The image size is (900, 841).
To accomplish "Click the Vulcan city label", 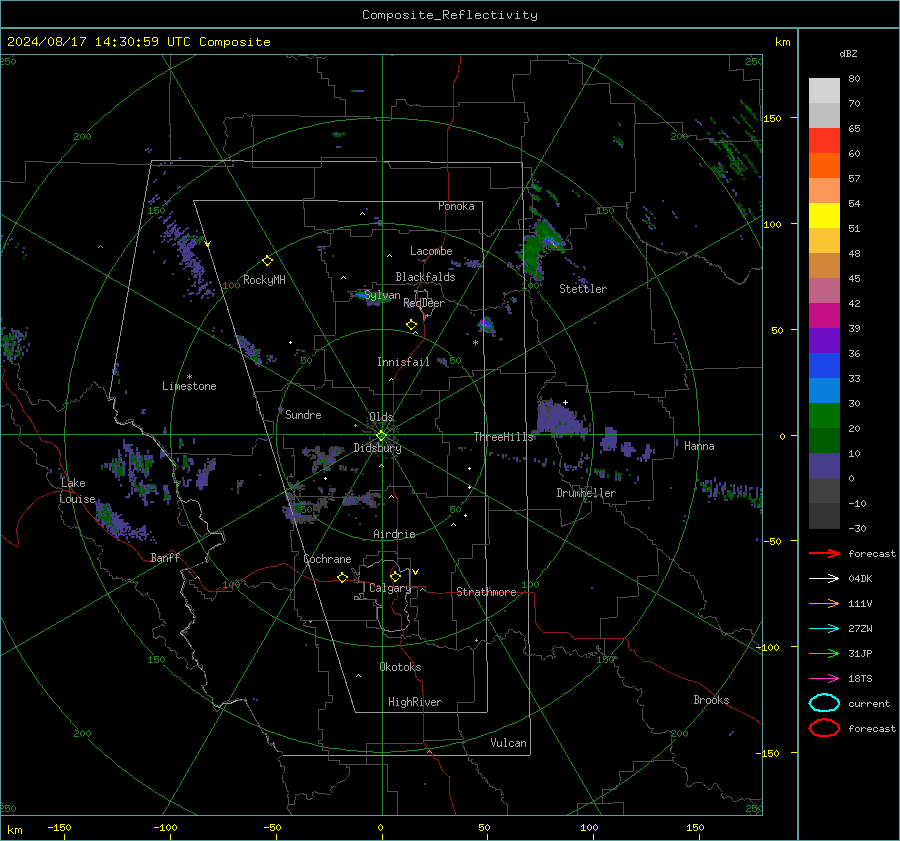I will (508, 743).
